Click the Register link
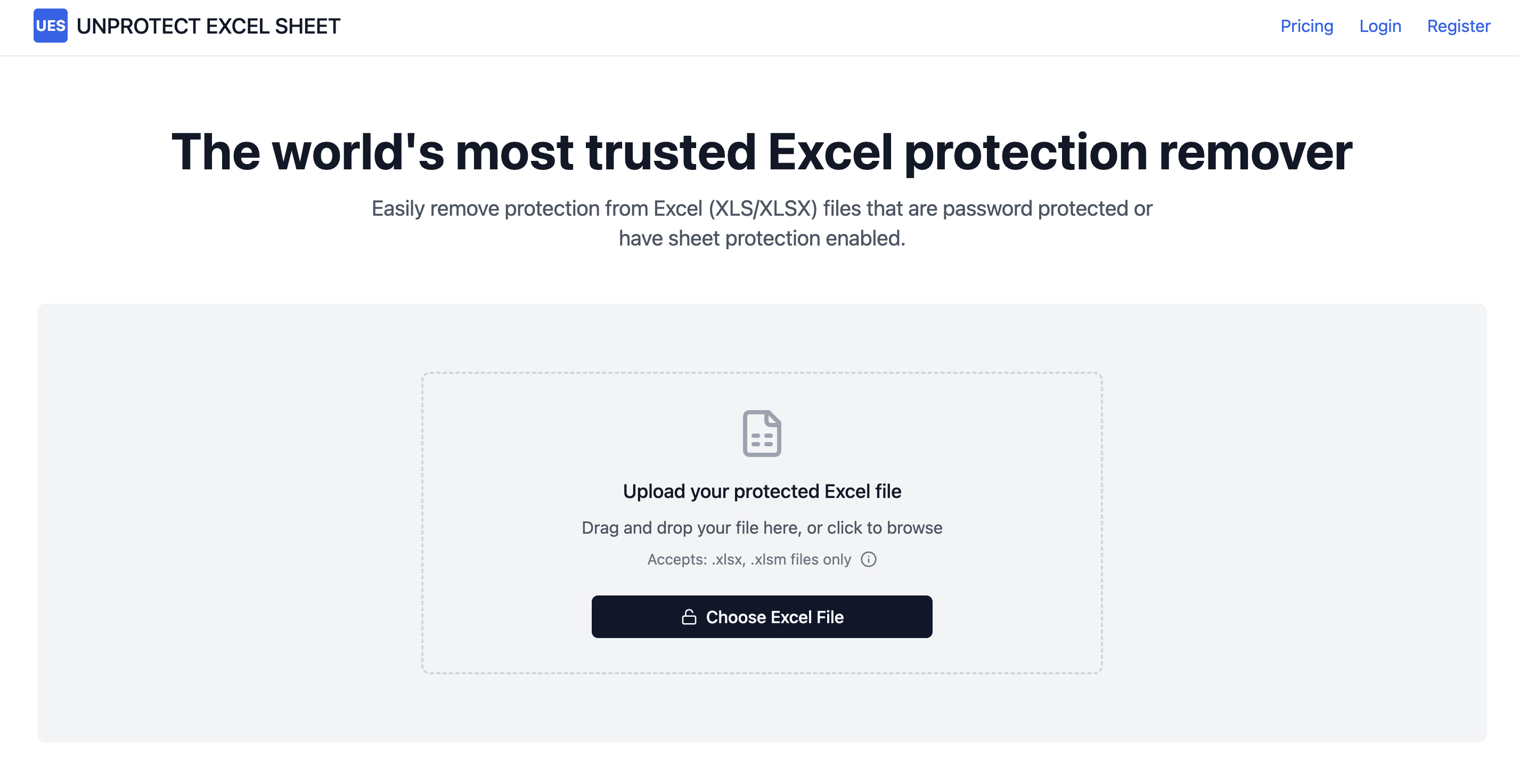1519x784 pixels. (1458, 27)
